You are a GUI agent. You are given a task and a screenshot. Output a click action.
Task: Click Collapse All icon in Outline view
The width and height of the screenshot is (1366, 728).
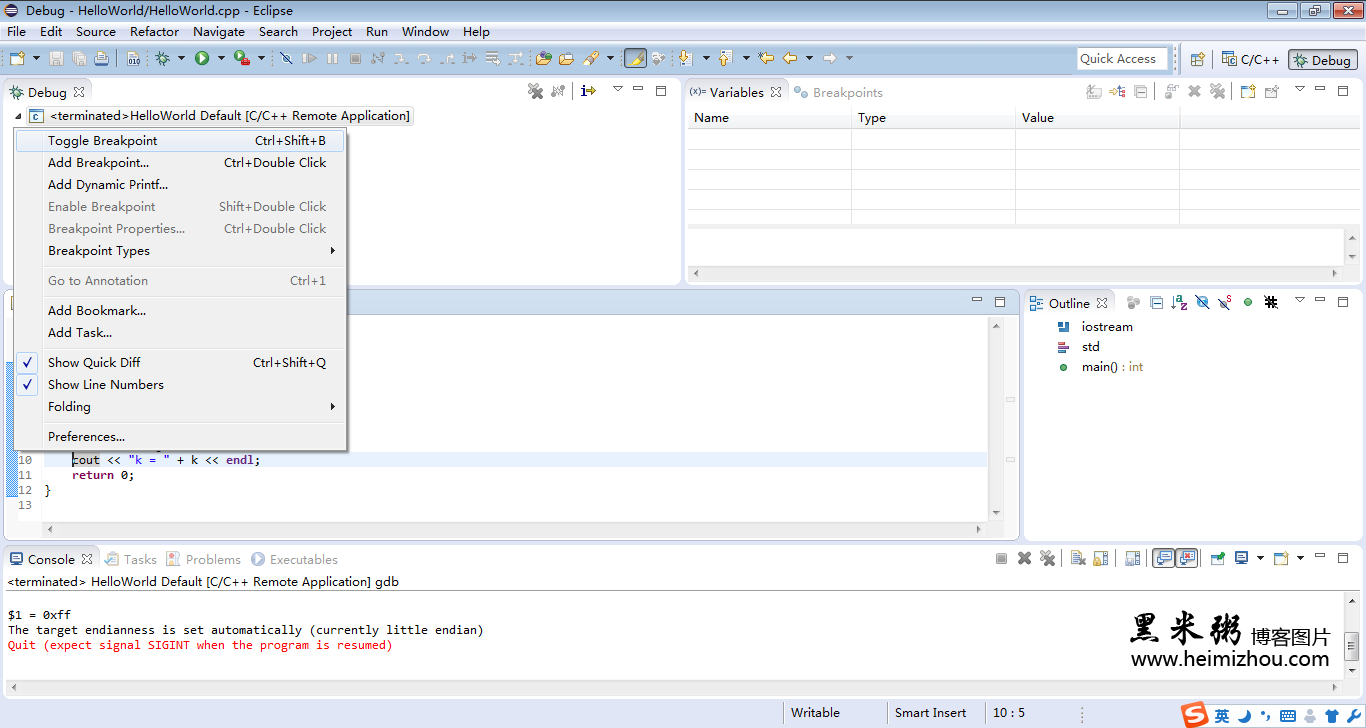tap(1156, 303)
